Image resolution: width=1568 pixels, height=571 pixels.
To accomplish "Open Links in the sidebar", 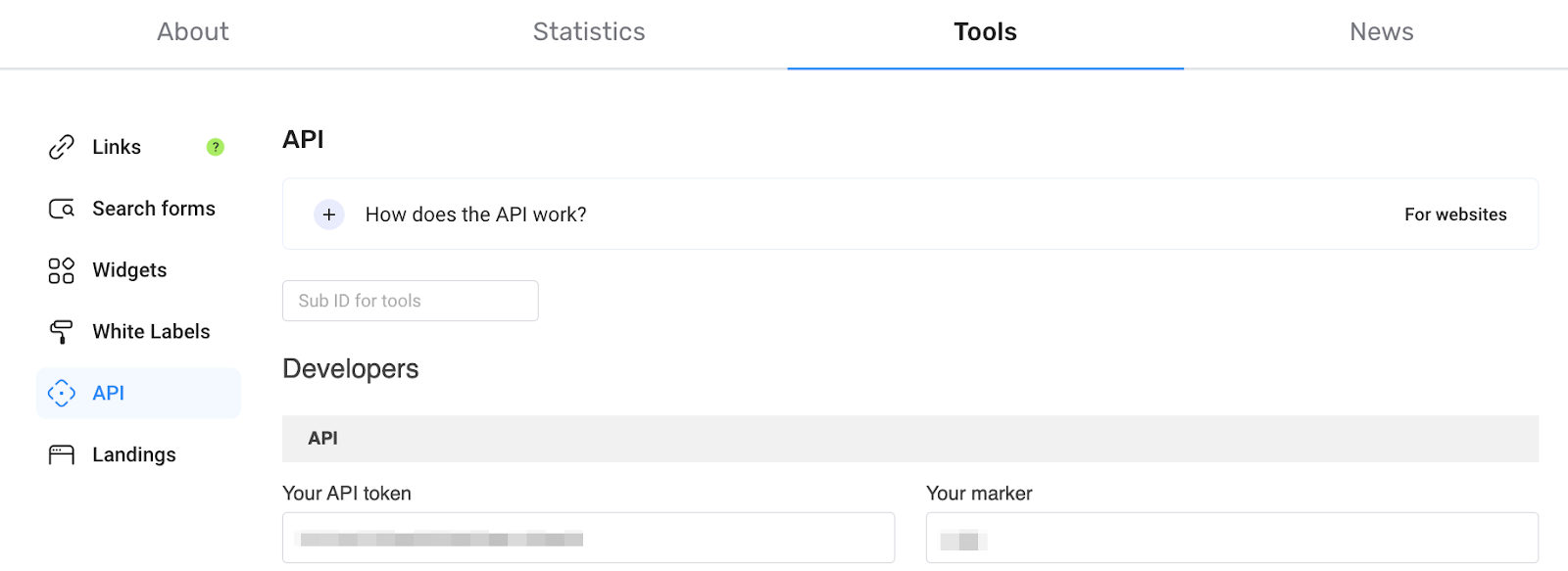I will (x=117, y=147).
